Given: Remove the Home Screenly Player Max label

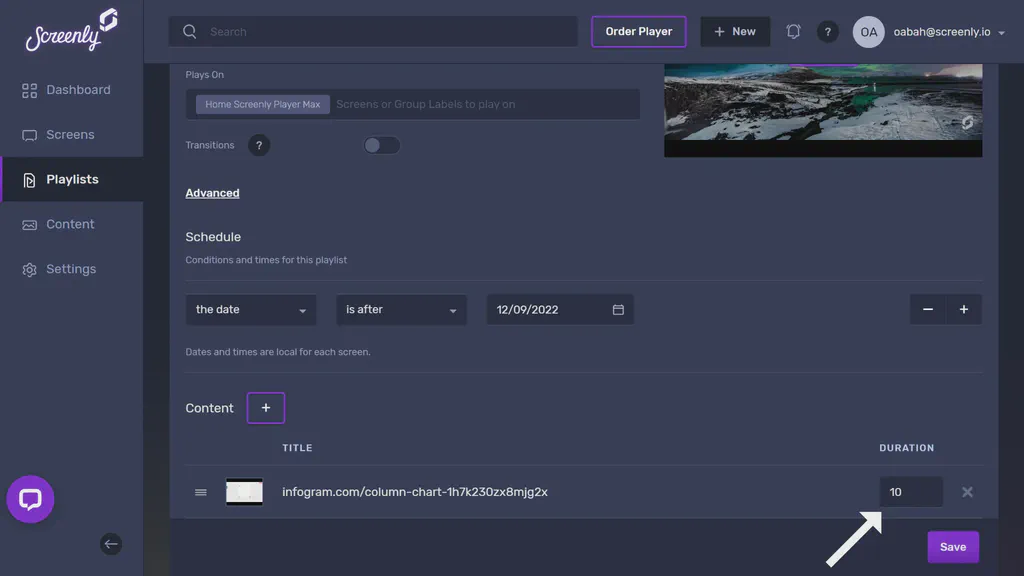Looking at the screenshot, I should coord(262,103).
